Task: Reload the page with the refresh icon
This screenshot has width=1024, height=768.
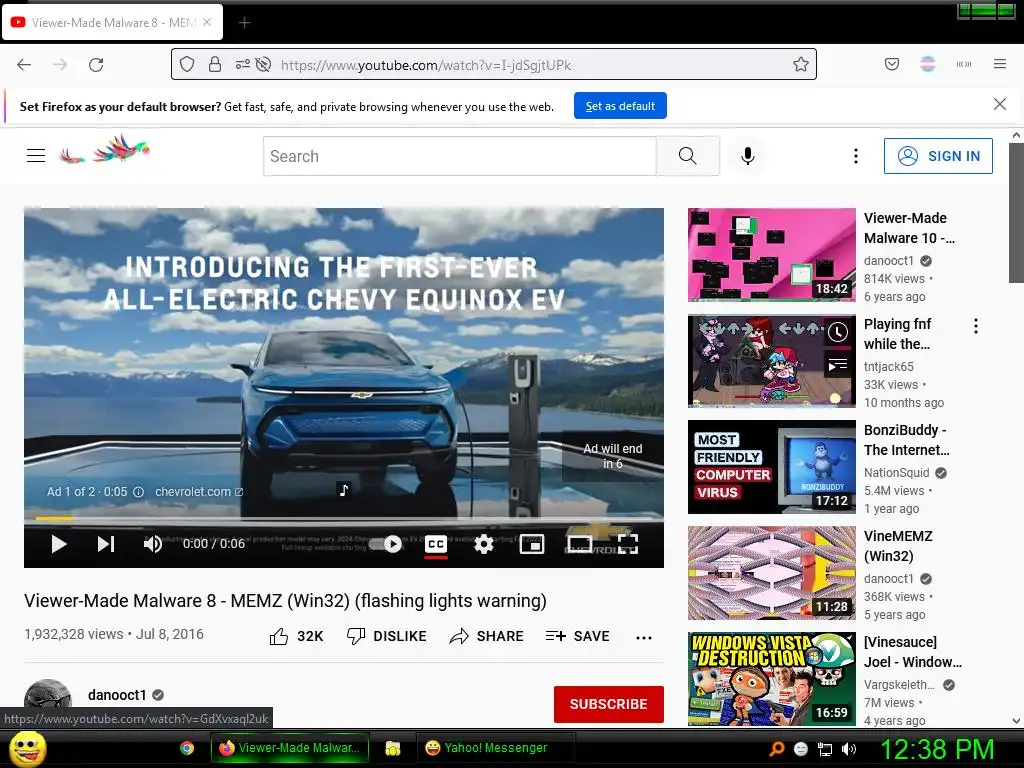Action: 96,65
